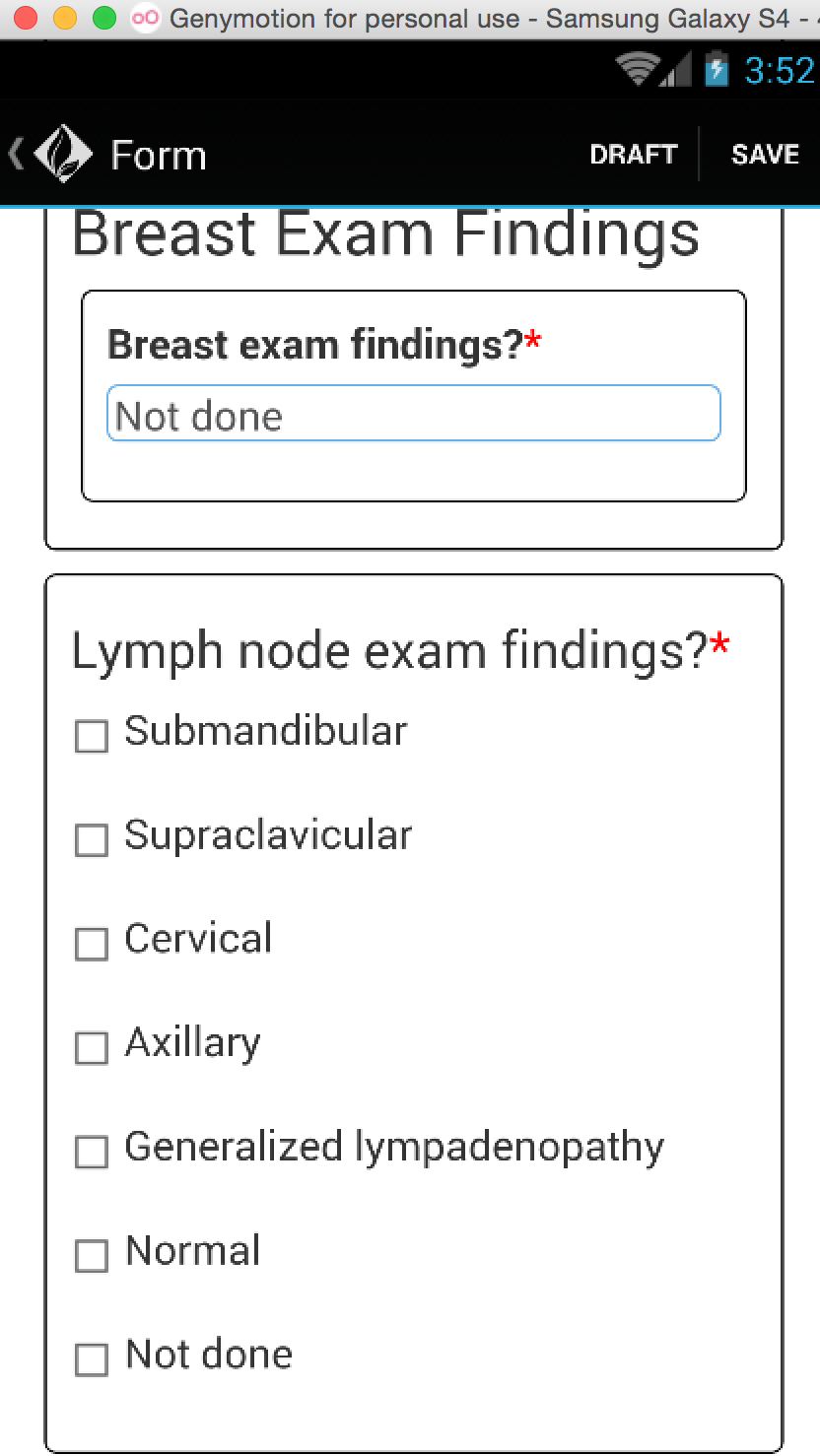Viewport: 820px width, 1456px height.
Task: Enable the Axillary checkbox
Action: [92, 1047]
